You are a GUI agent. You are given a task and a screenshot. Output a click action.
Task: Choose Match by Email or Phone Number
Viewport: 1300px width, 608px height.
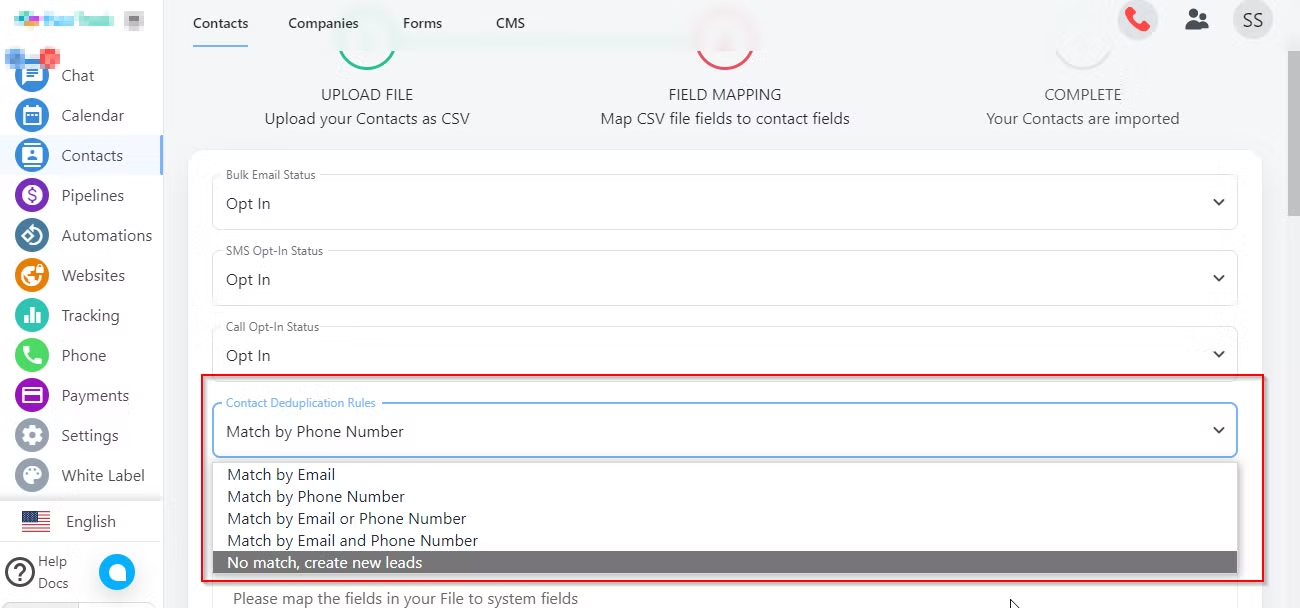click(724, 519)
